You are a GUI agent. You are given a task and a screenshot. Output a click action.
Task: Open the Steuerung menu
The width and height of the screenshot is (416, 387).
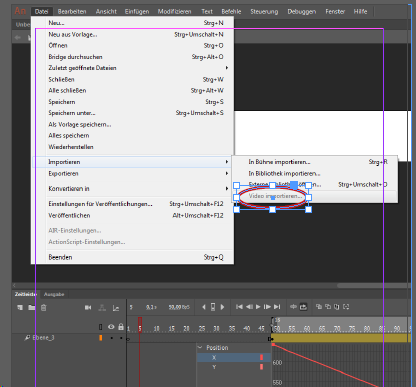coord(264,12)
